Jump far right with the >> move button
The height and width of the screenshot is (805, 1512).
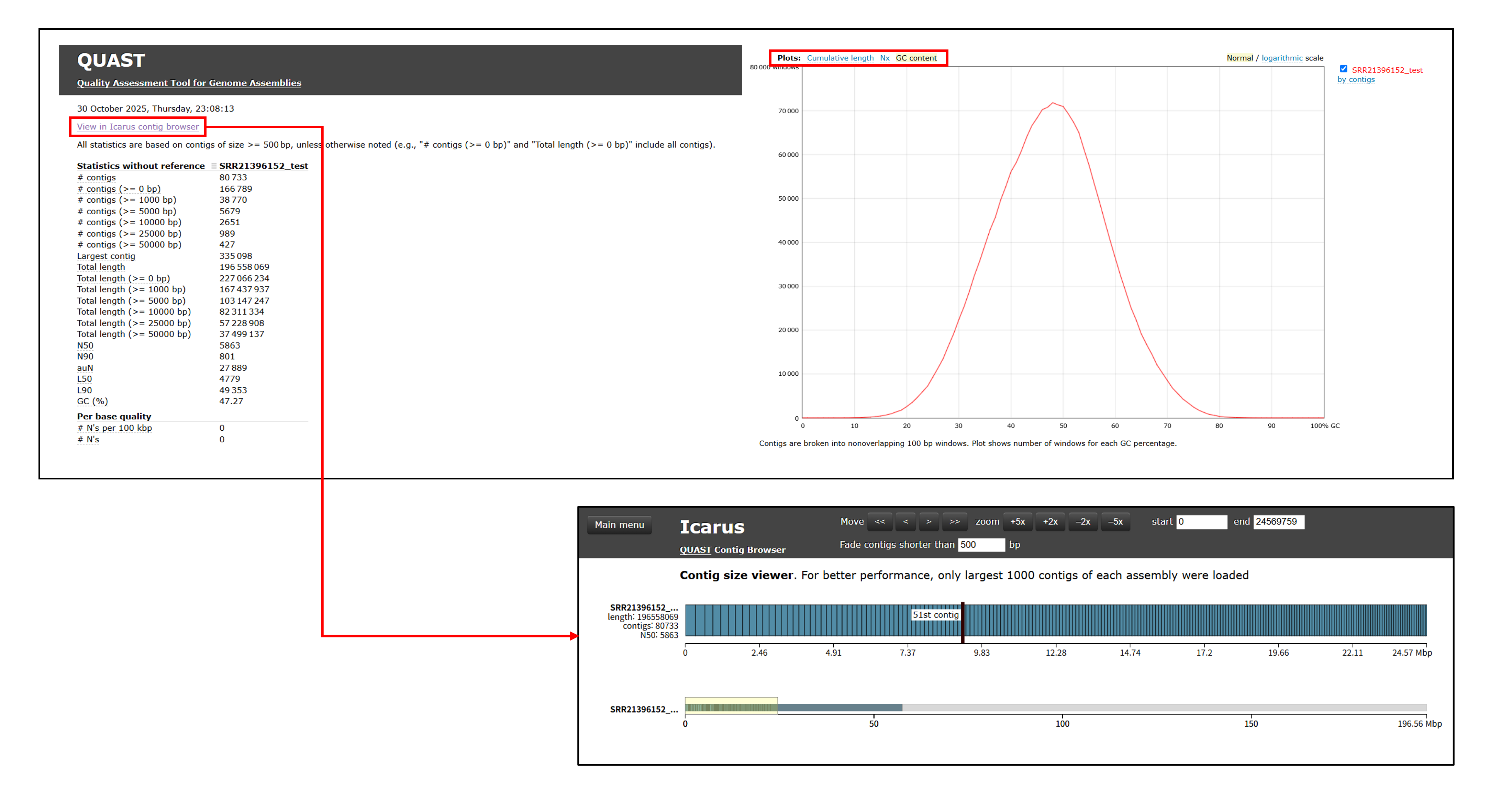click(954, 522)
